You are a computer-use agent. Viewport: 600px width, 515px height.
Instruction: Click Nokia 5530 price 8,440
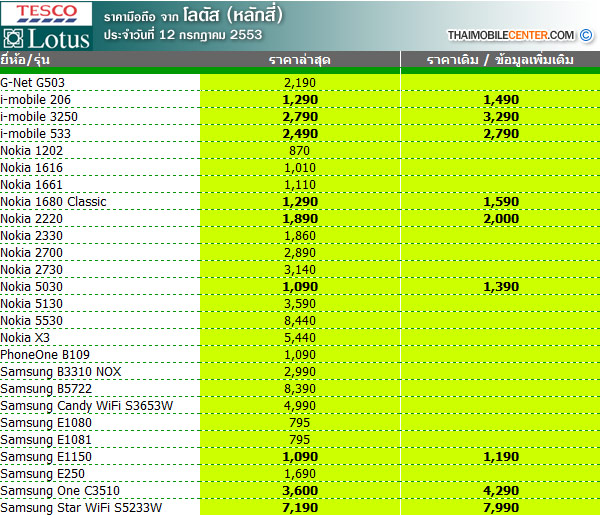coord(300,321)
